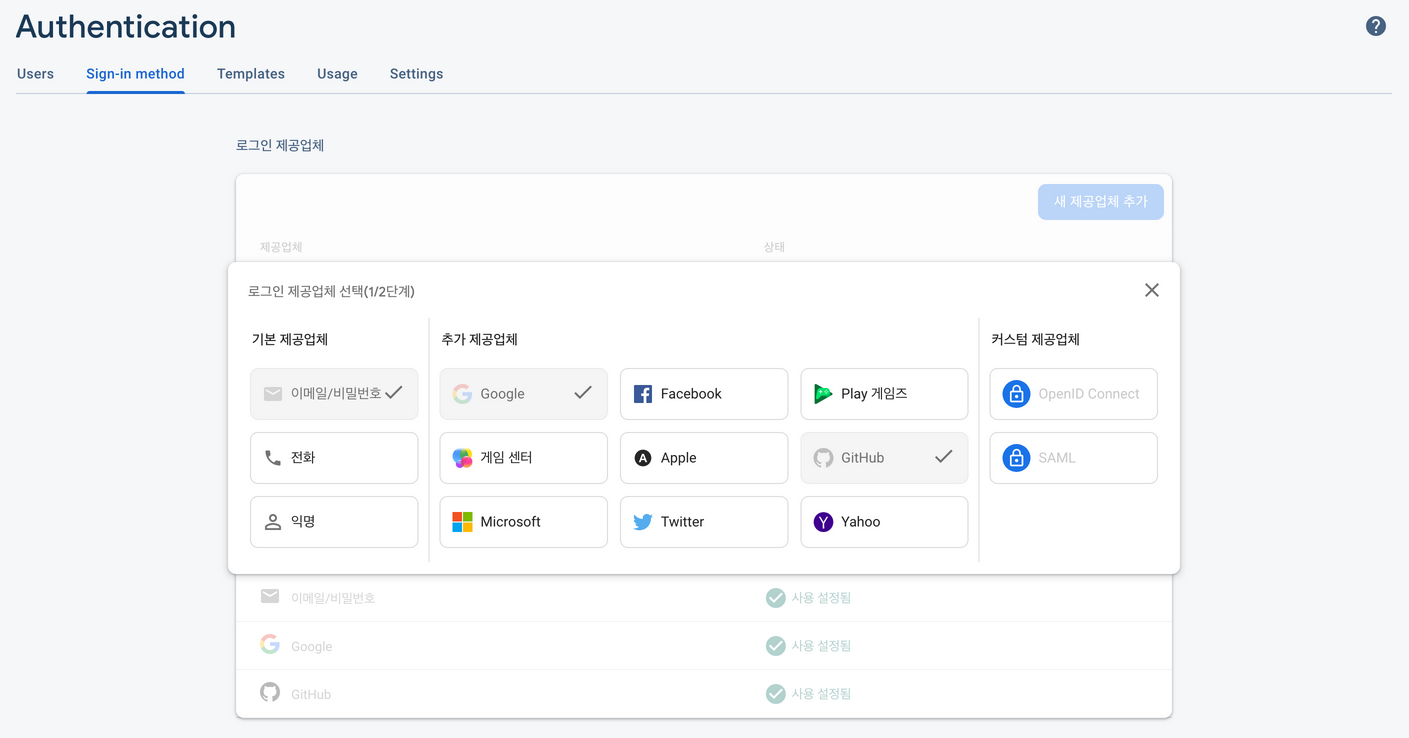This screenshot has height=738, width=1409.
Task: Choose the Facebook provider
Action: (704, 394)
